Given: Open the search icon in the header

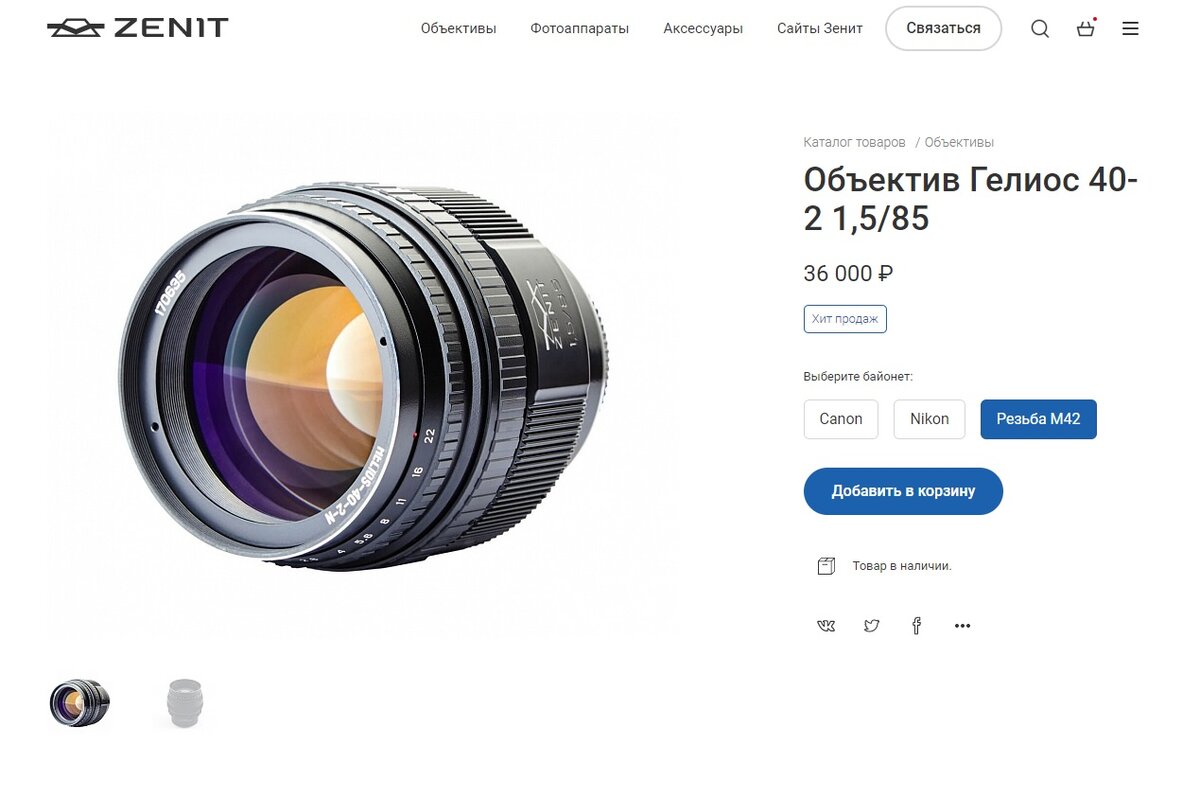Looking at the screenshot, I should pos(1040,28).
